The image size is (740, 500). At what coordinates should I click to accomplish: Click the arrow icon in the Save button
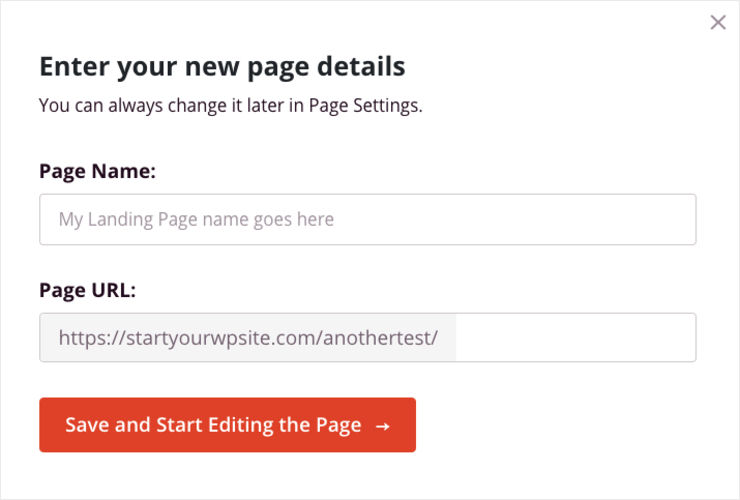click(382, 426)
